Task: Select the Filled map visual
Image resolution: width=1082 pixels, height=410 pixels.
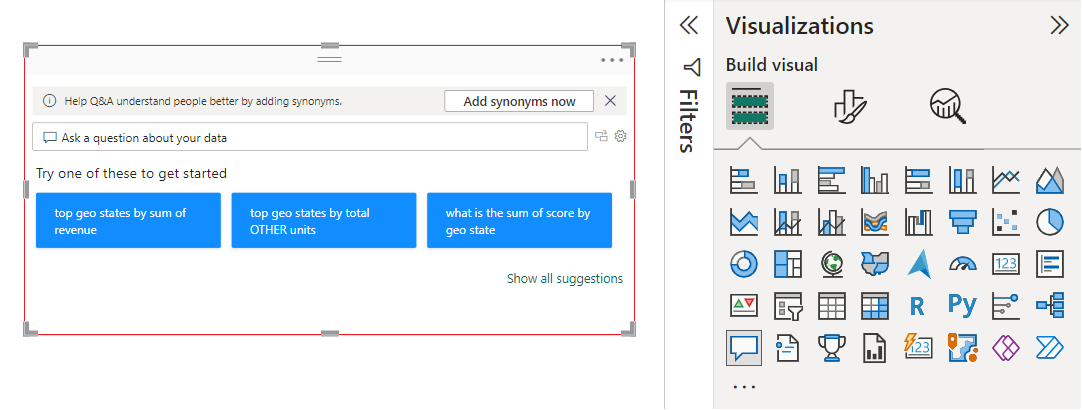Action: click(x=875, y=264)
